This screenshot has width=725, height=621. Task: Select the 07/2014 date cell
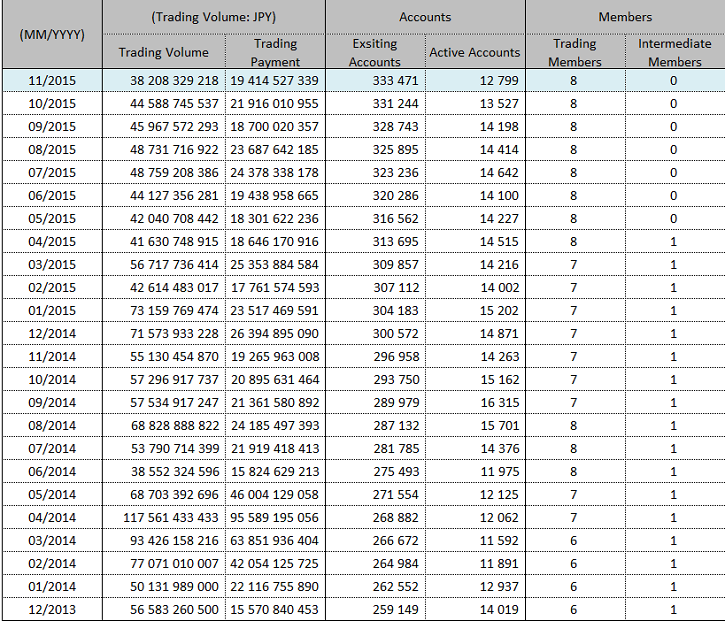pos(52,449)
